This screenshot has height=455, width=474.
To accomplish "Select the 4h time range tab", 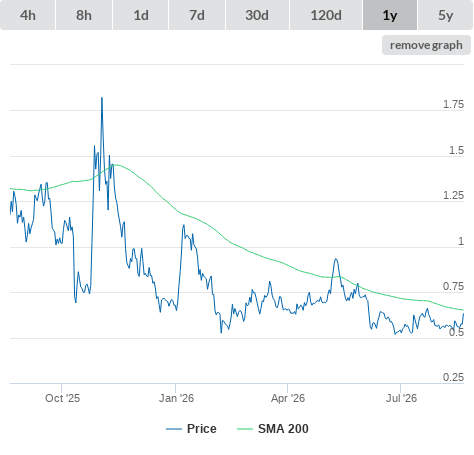I will pyautogui.click(x=28, y=15).
